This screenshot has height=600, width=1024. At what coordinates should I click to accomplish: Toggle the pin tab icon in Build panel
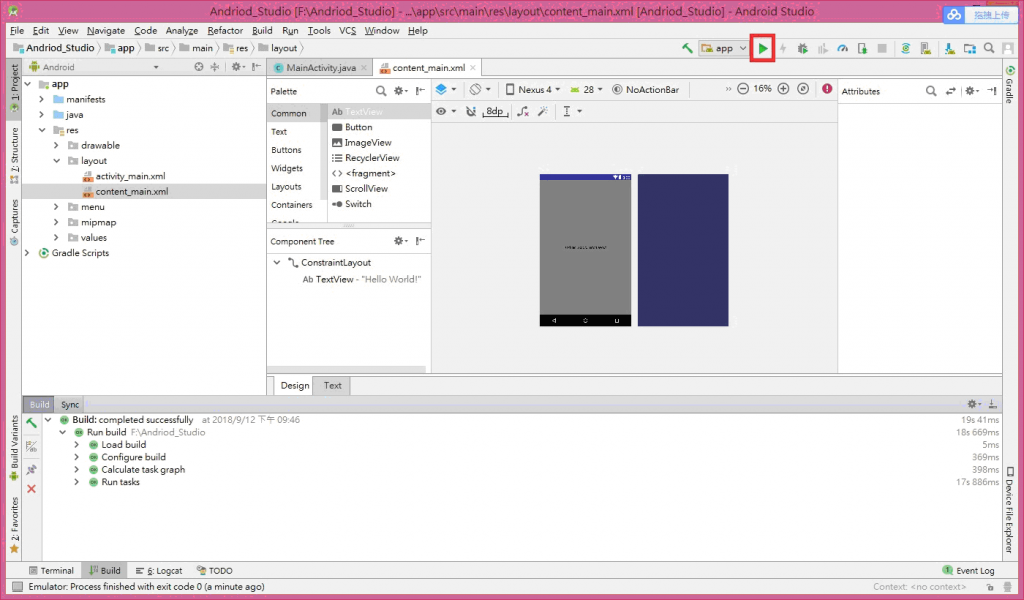31,469
